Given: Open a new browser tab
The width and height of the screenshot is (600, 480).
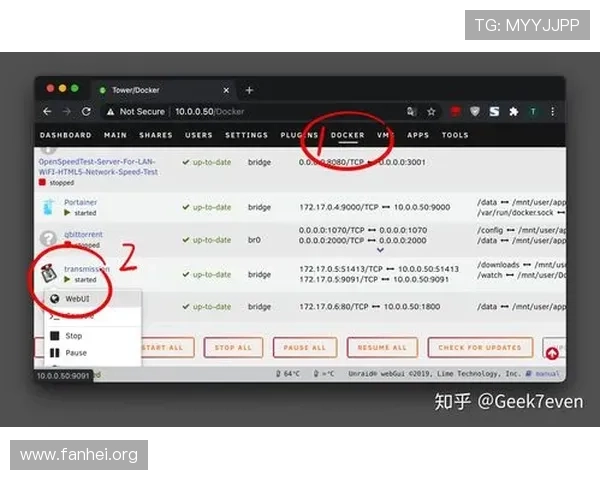Looking at the screenshot, I should click(249, 90).
